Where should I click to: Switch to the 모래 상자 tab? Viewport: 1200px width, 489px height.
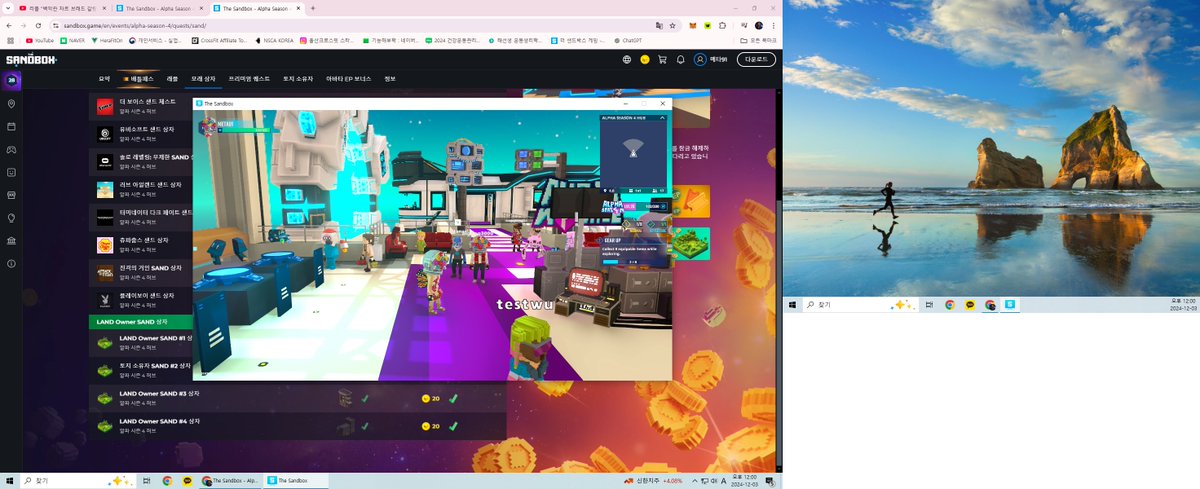point(203,78)
